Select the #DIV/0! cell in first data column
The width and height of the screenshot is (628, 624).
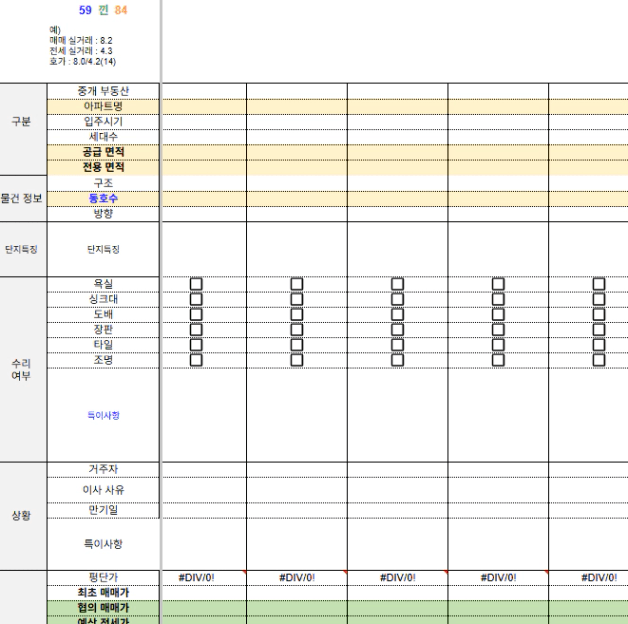point(204,578)
